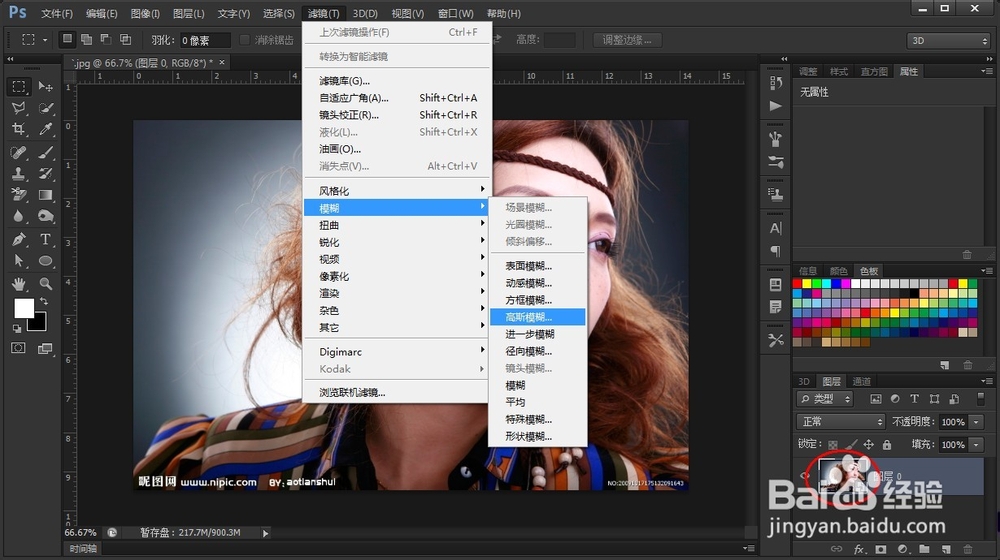Viewport: 1000px width, 560px height.
Task: Toggle Quick Mask mode icon
Action: click(18, 348)
